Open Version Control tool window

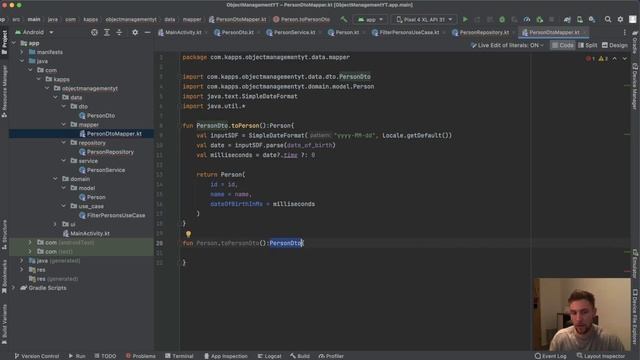pos(37,356)
